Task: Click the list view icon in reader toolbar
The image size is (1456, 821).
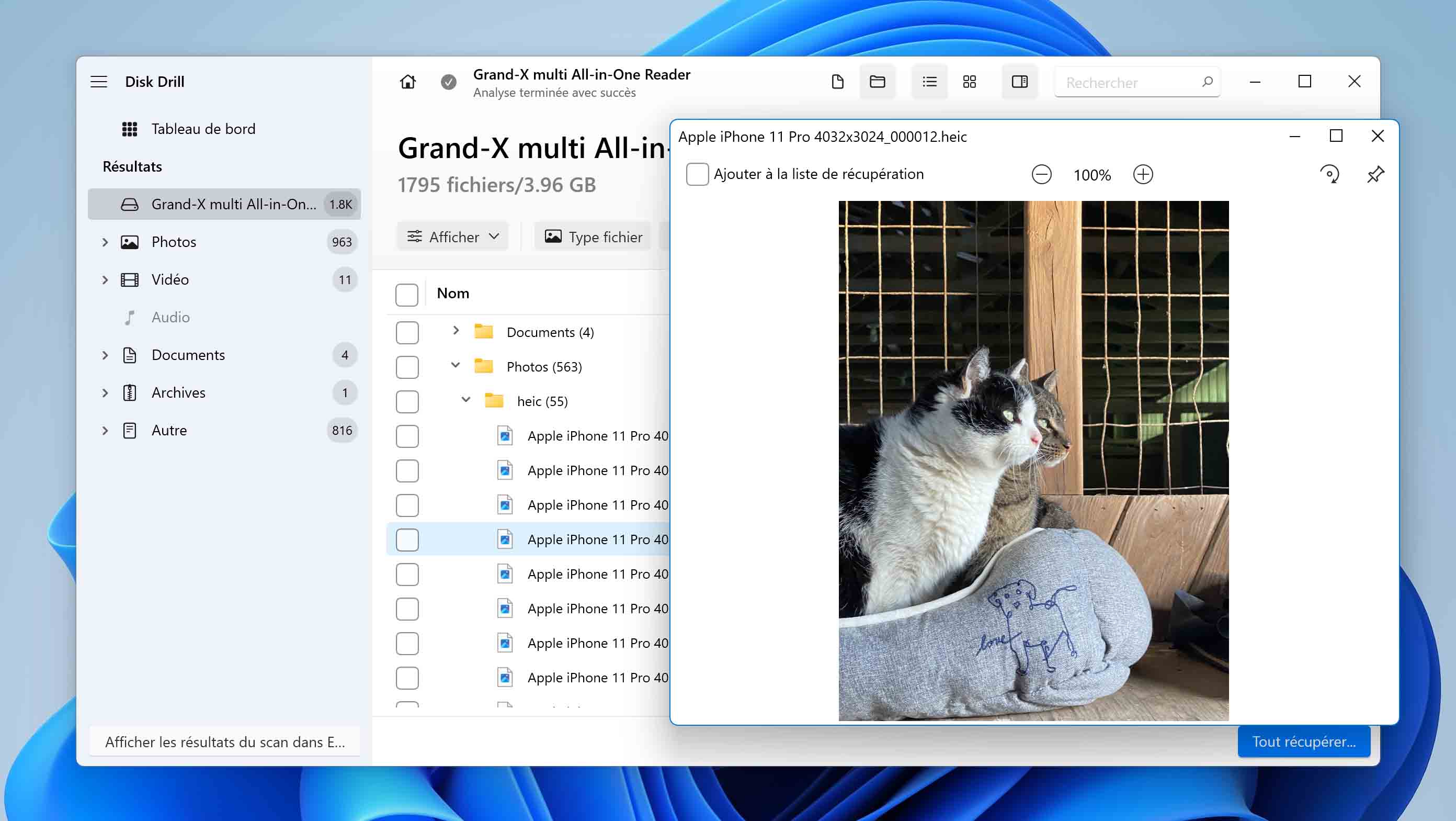Action: 928,82
